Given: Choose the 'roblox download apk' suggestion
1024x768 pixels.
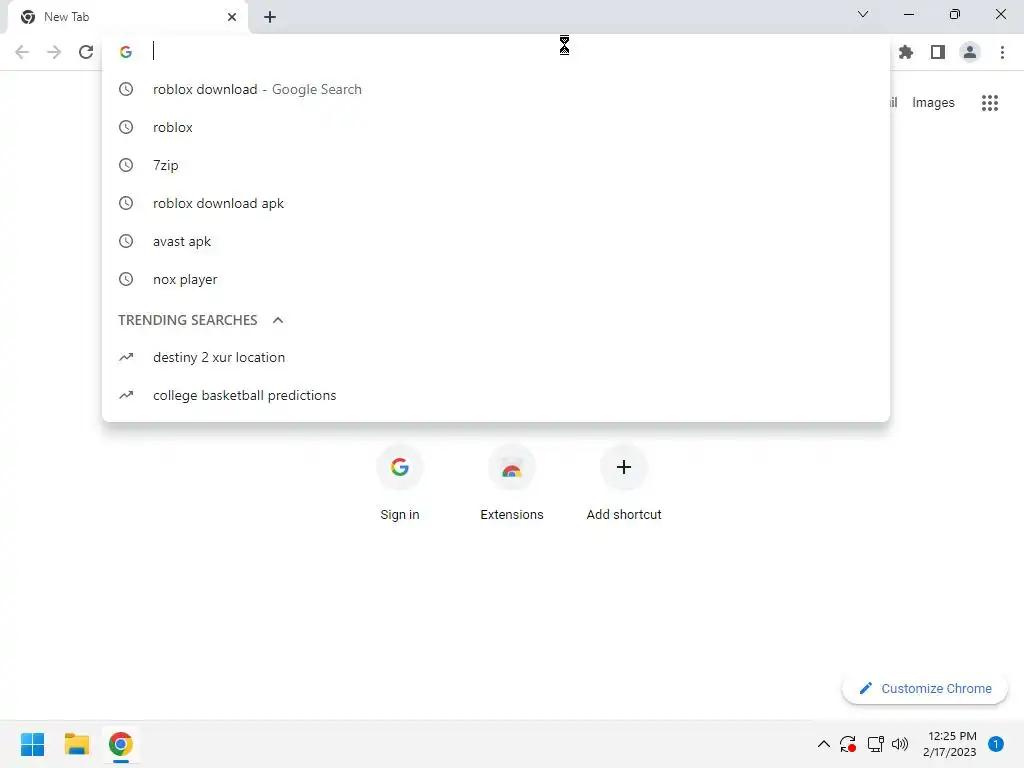Looking at the screenshot, I should pos(496,203).
